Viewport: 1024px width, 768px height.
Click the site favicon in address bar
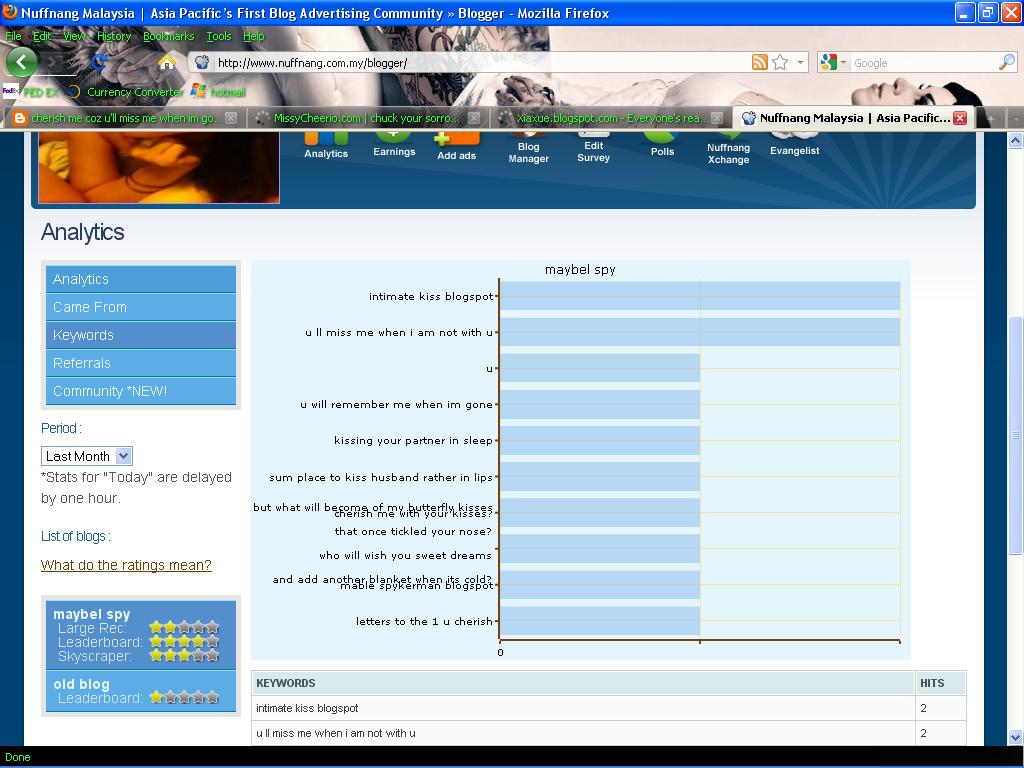click(202, 63)
